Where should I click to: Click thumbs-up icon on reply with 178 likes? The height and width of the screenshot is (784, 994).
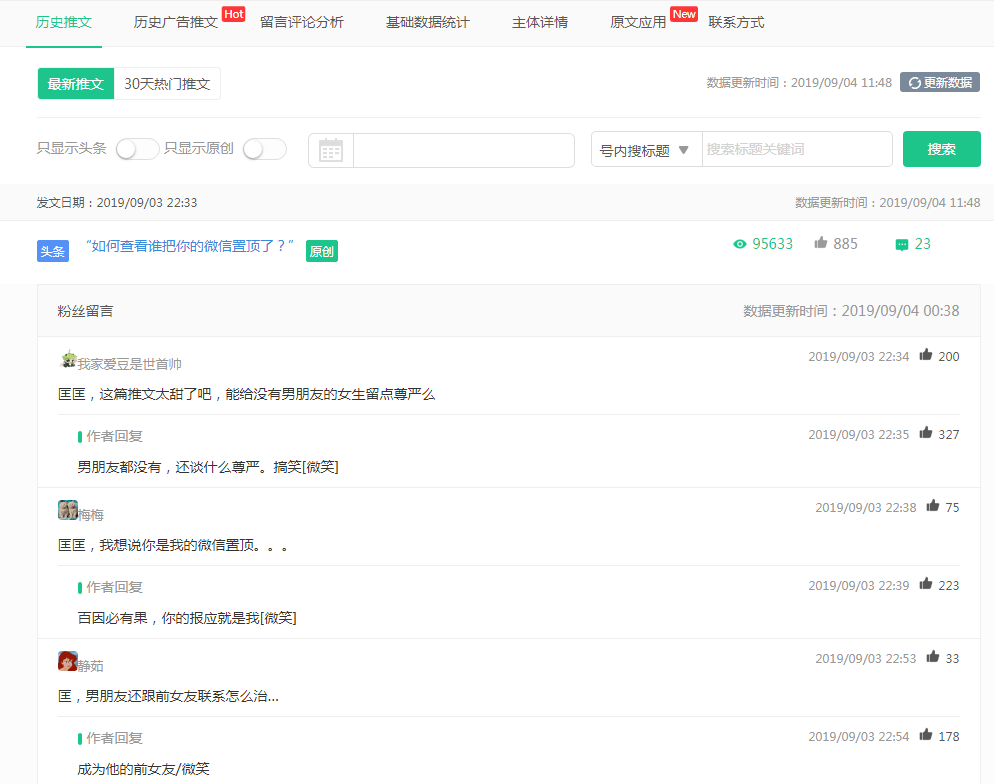click(926, 735)
